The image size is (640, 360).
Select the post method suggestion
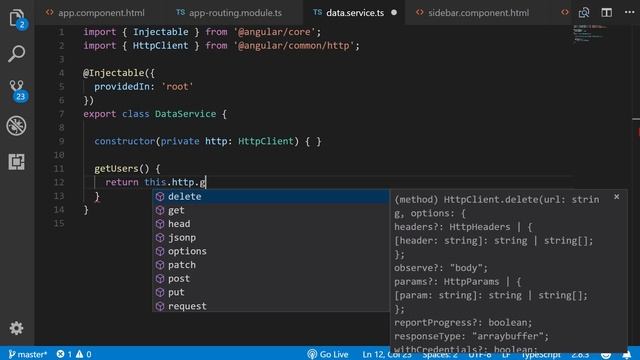tap(271, 278)
